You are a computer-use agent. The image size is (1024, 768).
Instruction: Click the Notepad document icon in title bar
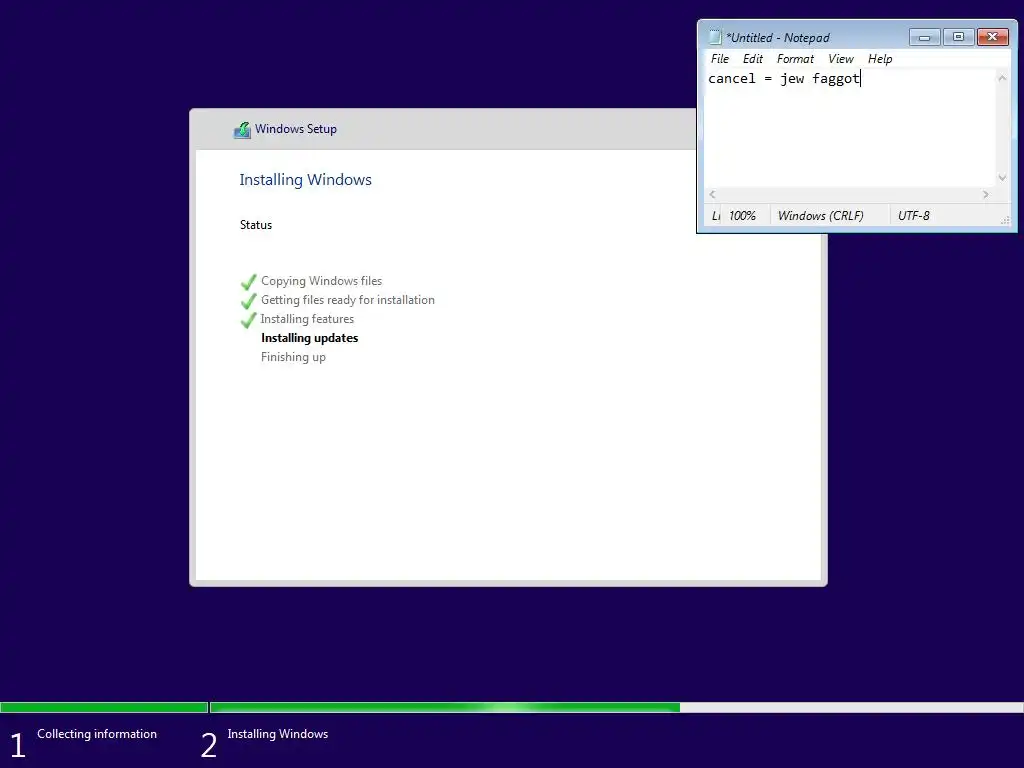tap(715, 37)
